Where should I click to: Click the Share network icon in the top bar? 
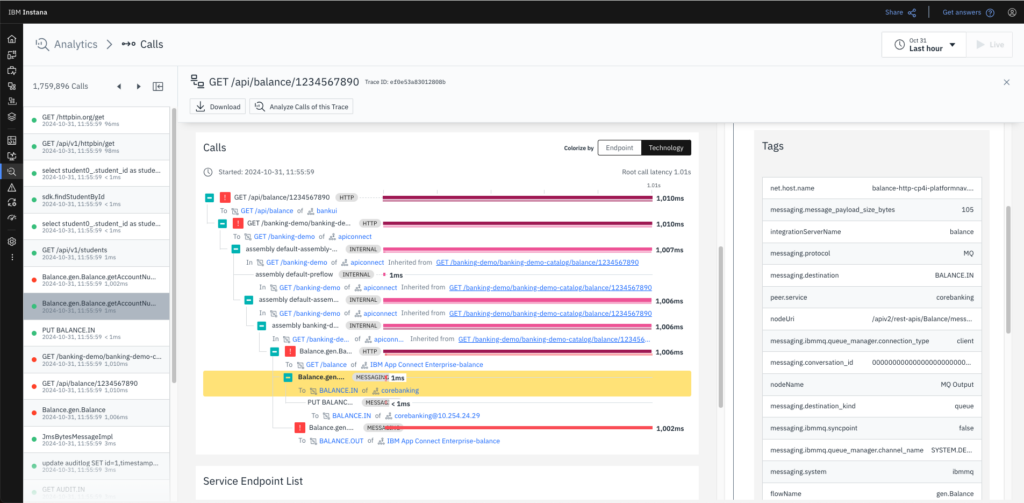912,12
